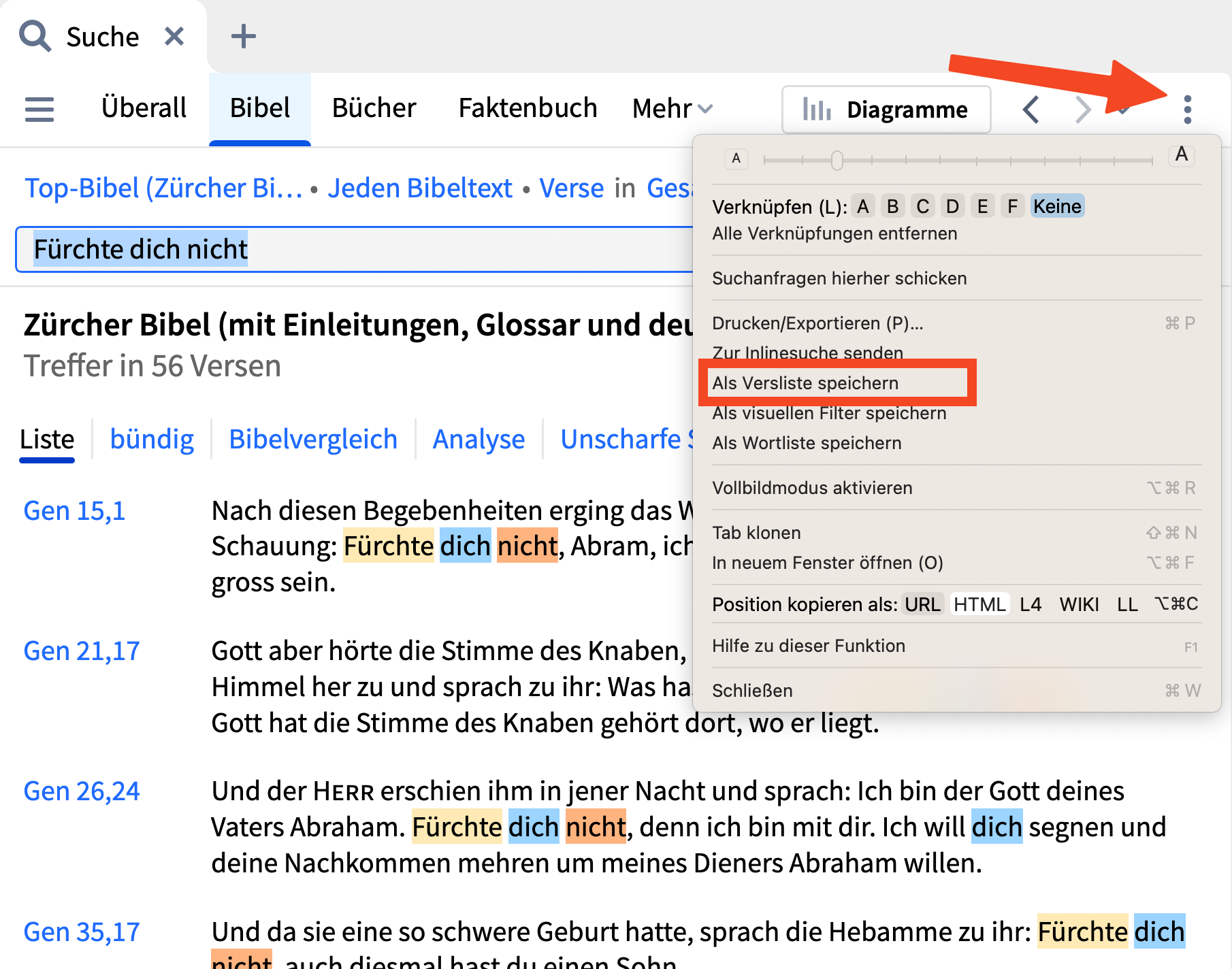The image size is (1232, 969).
Task: Select the Bibel search tab
Action: pyautogui.click(x=260, y=108)
